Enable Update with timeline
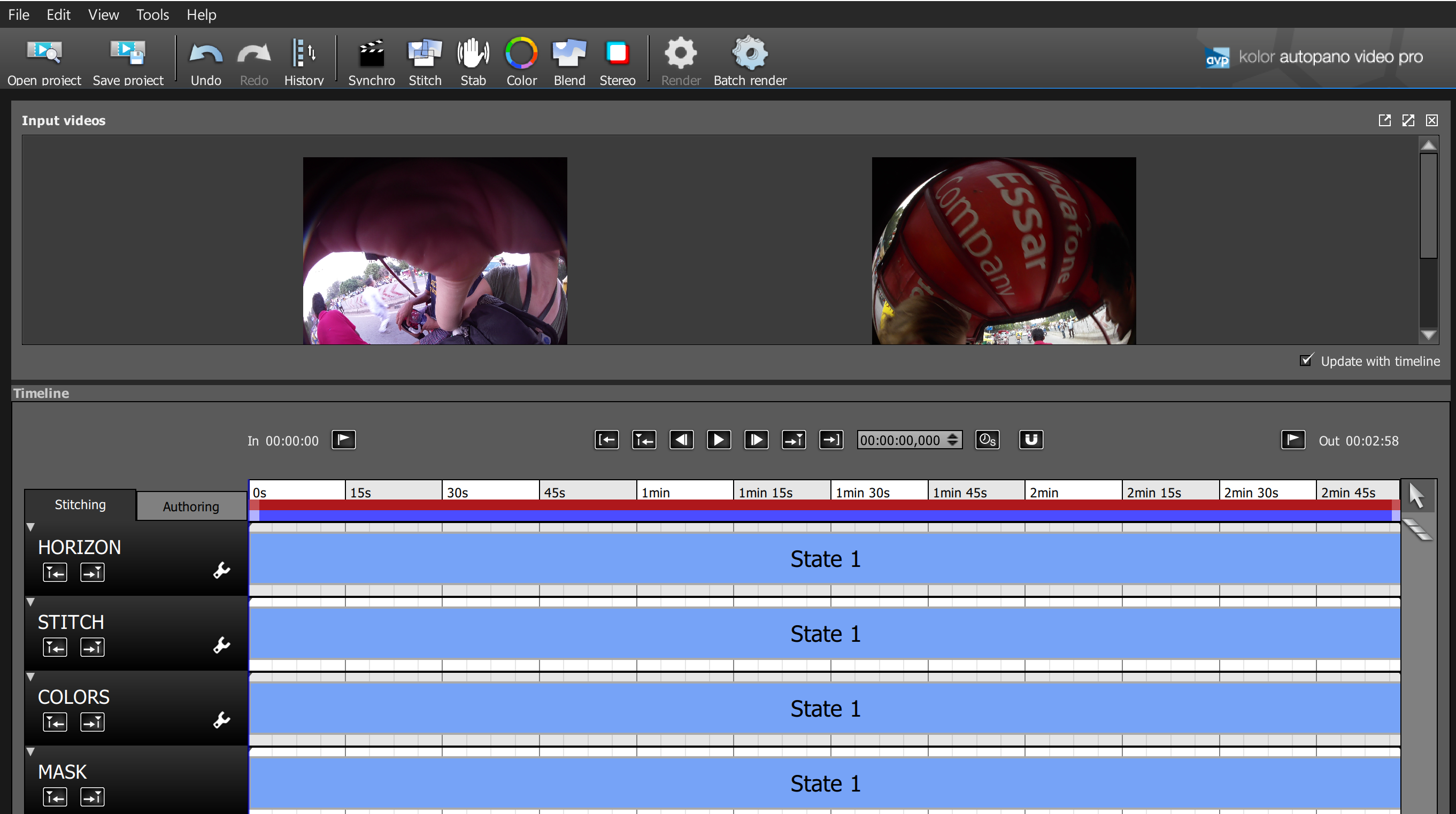 1306,360
